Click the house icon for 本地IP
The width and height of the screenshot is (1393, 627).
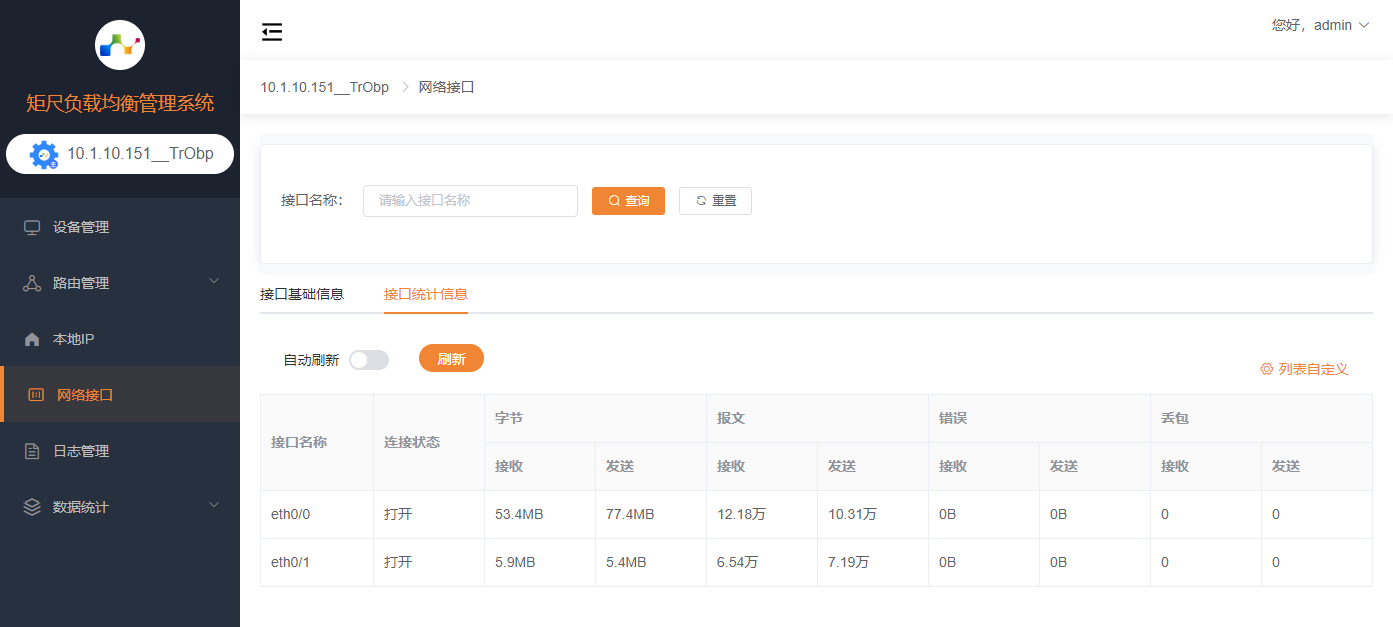coord(32,339)
